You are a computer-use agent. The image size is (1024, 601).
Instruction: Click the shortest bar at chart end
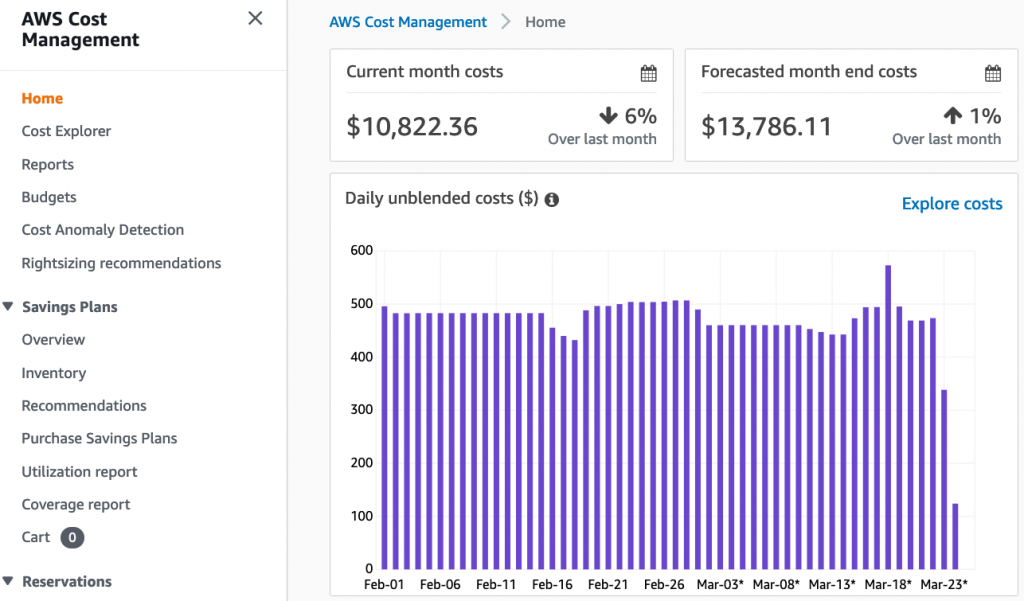pos(955,535)
